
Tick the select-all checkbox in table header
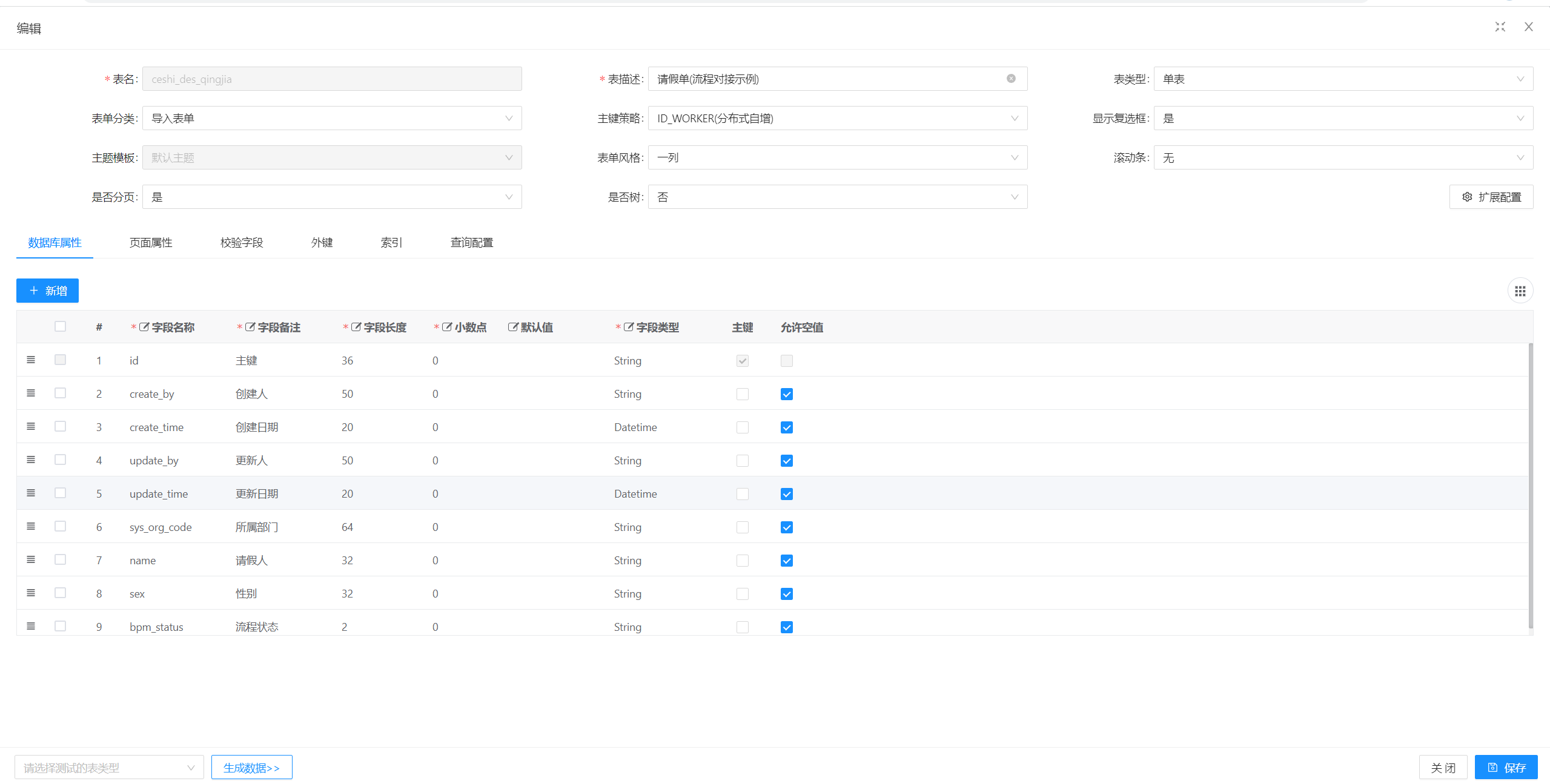click(60, 327)
